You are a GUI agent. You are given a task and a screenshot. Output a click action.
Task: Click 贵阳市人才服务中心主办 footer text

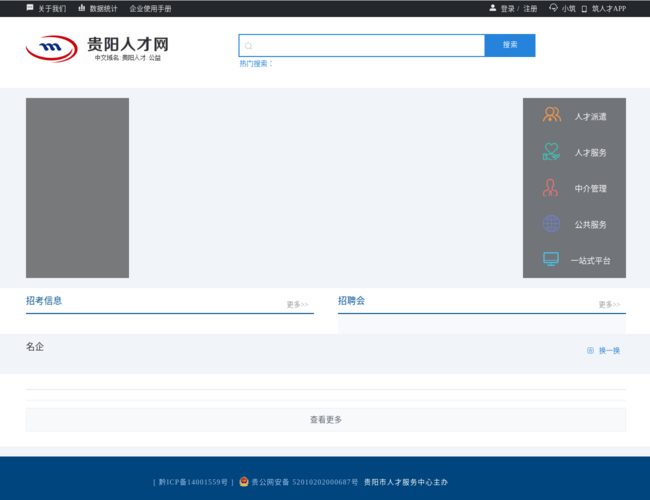point(406,482)
